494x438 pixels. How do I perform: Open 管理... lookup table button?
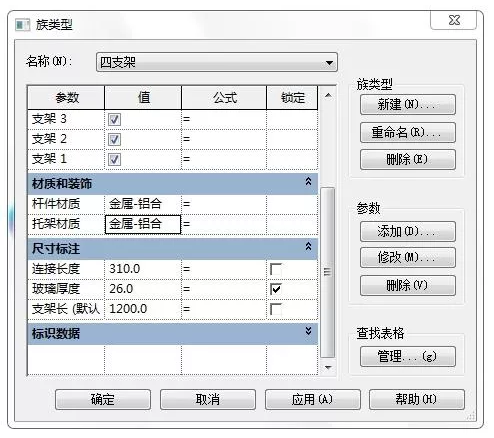(408, 356)
